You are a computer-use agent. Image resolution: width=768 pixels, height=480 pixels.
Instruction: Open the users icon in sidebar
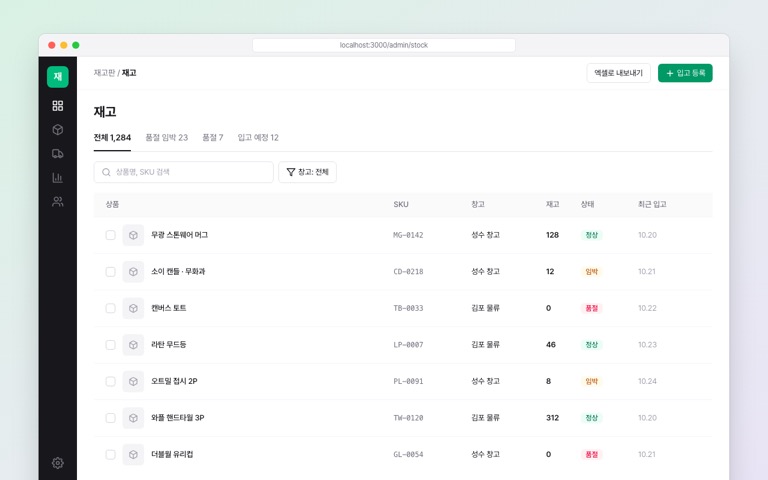(58, 201)
